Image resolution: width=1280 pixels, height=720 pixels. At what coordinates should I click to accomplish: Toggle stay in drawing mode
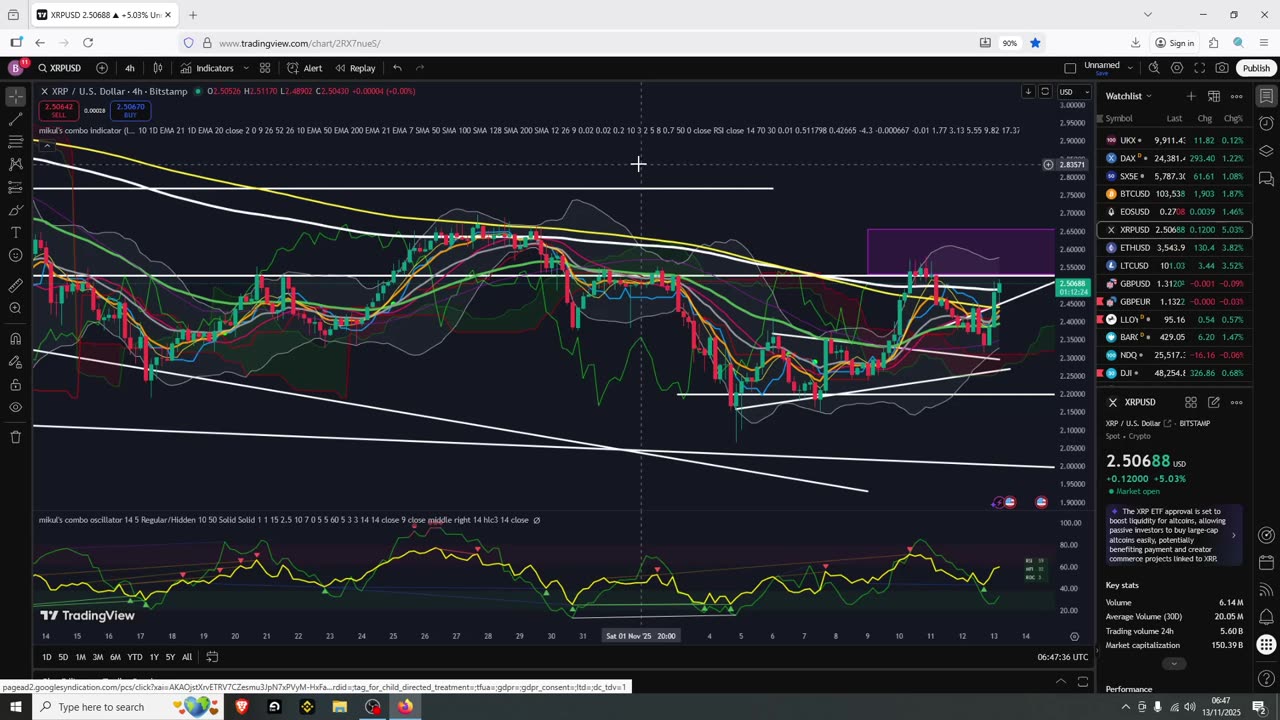pyautogui.click(x=15, y=362)
